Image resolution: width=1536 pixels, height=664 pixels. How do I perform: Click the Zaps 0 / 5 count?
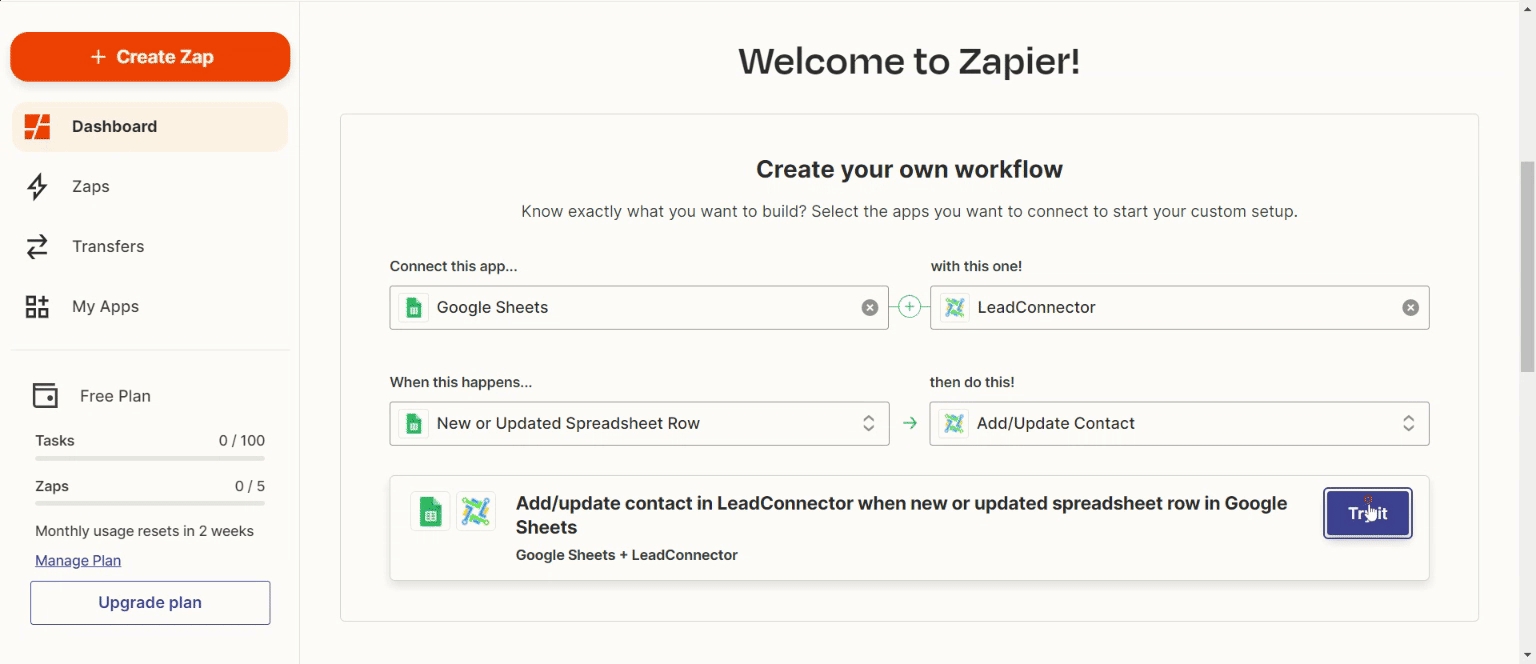[250, 487]
